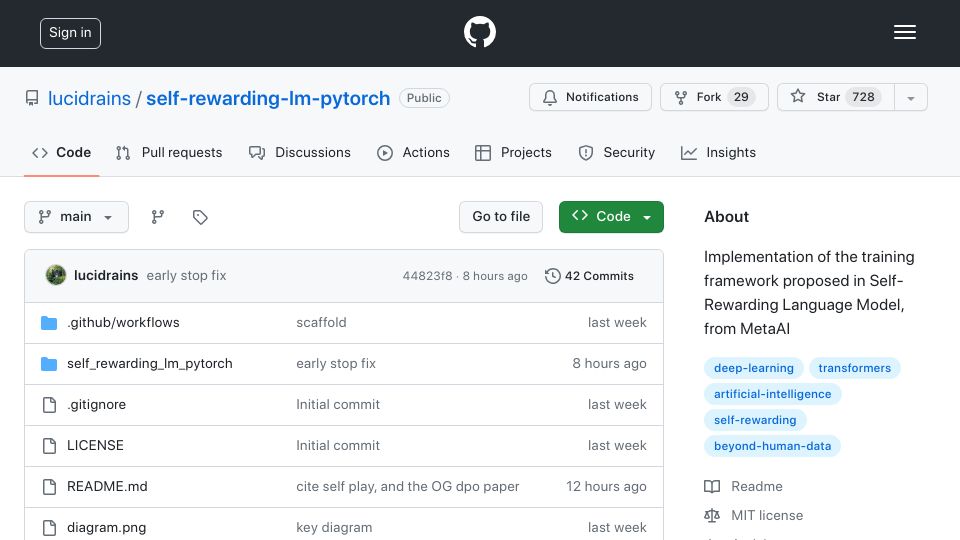Select the transformers topic tag

pyautogui.click(x=855, y=368)
